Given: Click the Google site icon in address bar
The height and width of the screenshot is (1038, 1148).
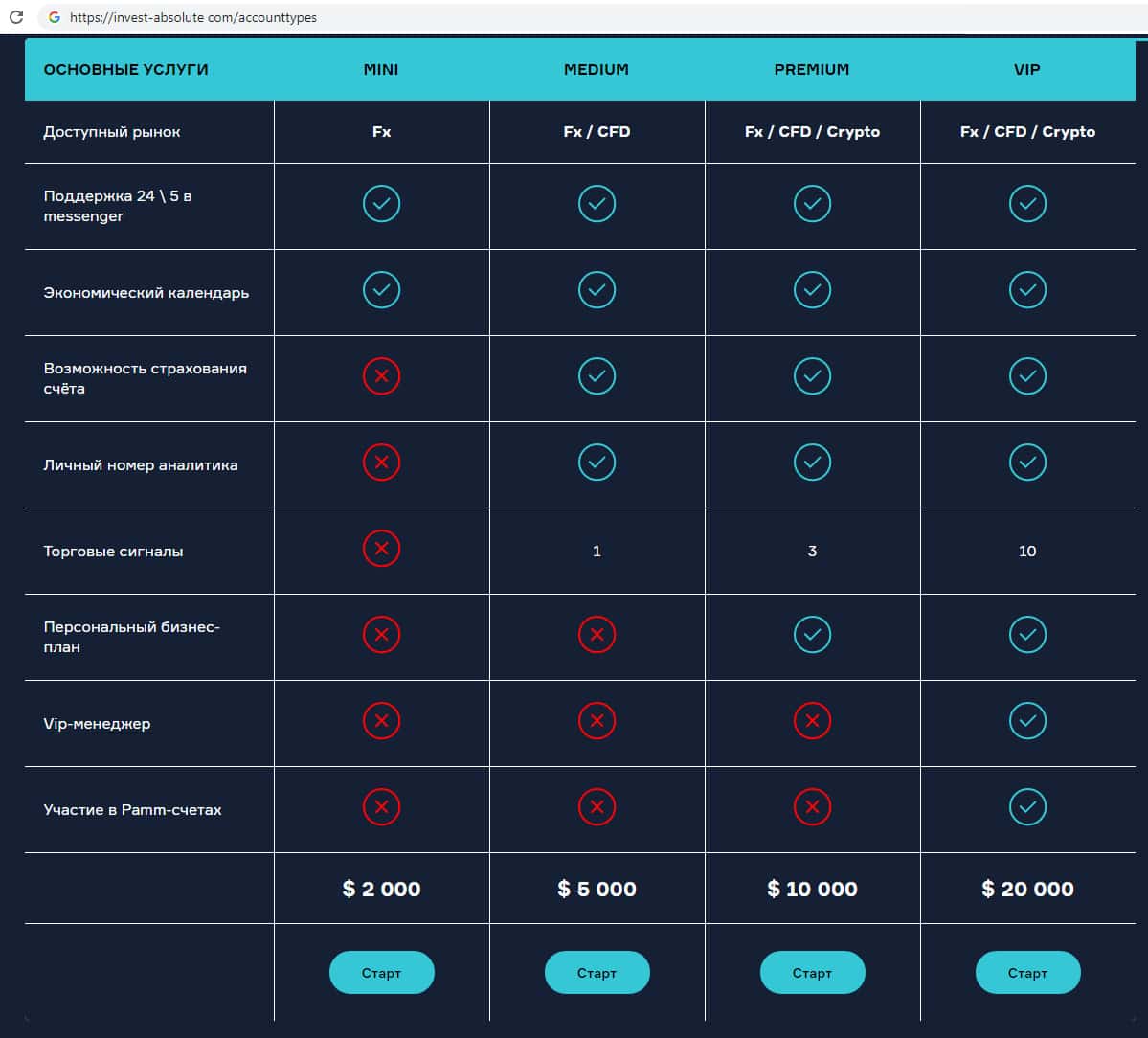Looking at the screenshot, I should tap(55, 17).
